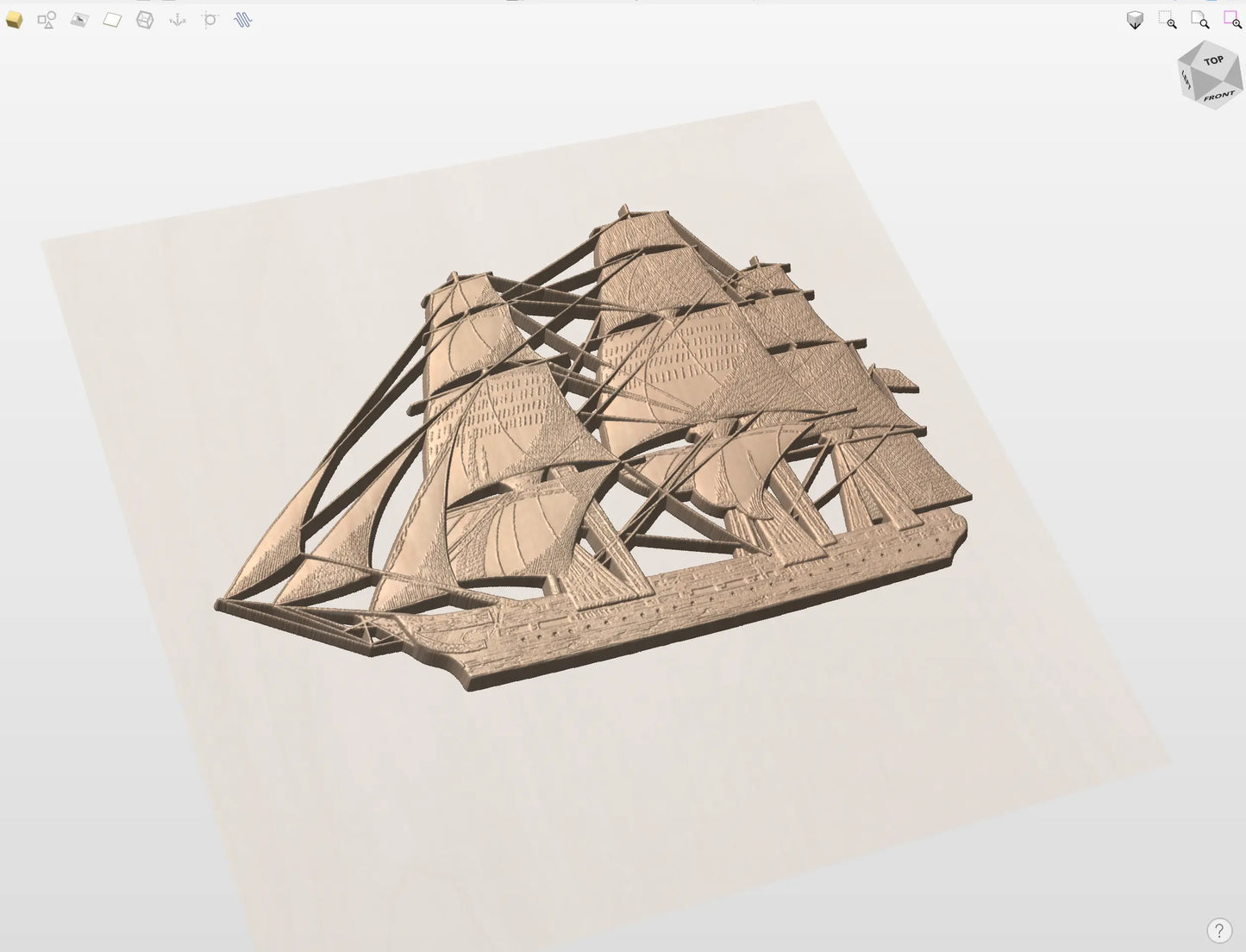This screenshot has width=1246, height=952.
Task: Select TOP face on view cube
Action: pos(1213,61)
